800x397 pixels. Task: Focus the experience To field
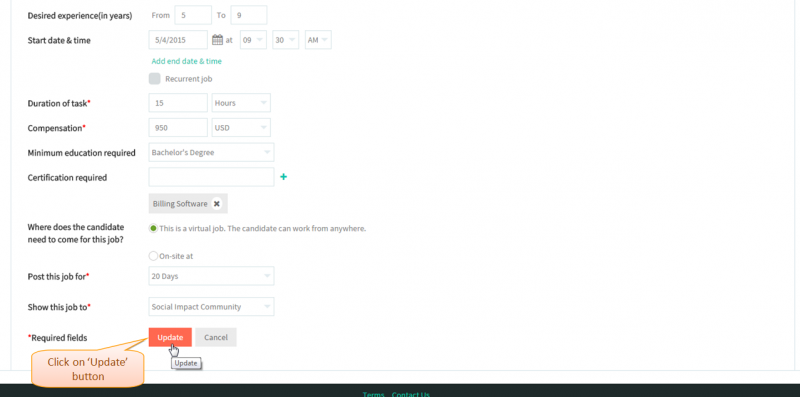pyautogui.click(x=249, y=15)
